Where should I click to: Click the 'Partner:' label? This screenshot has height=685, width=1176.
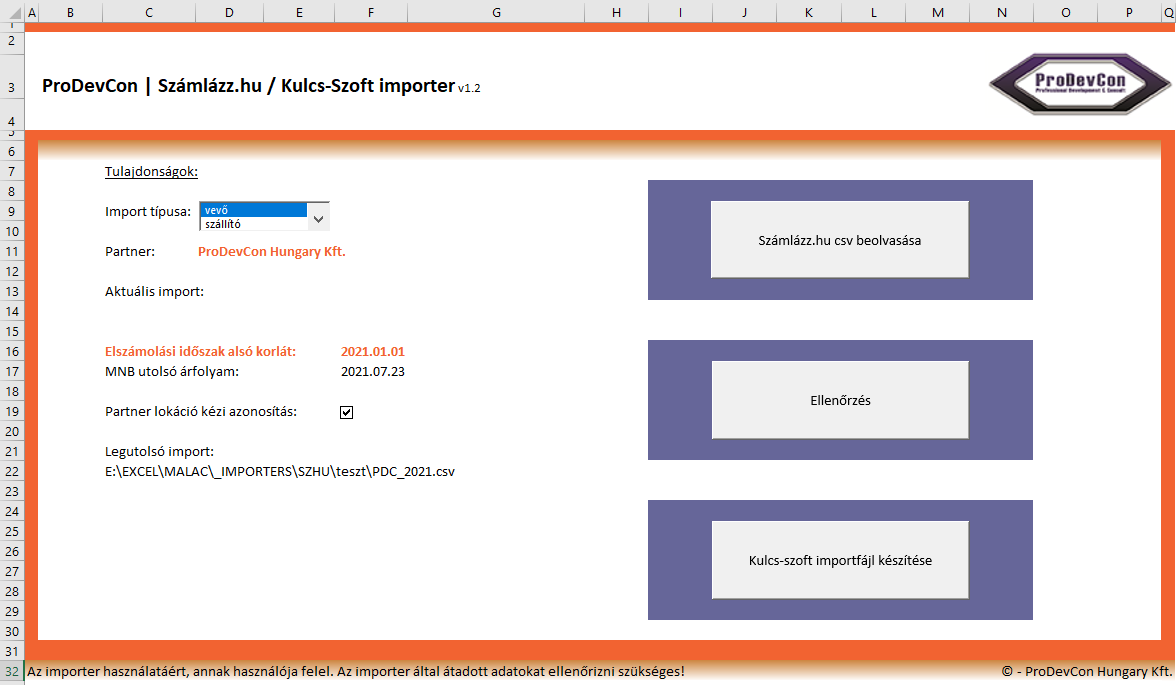point(130,251)
